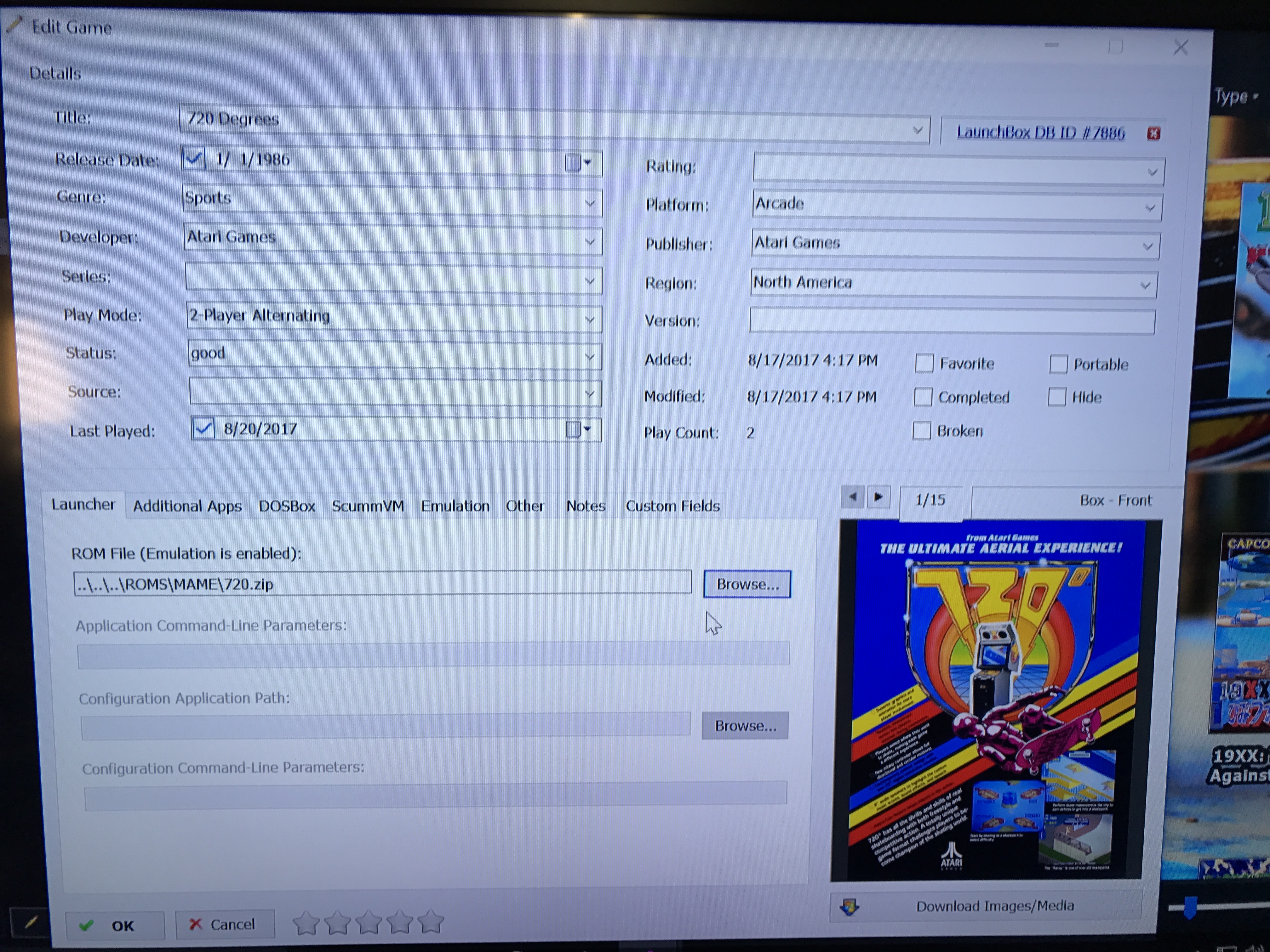Viewport: 1270px width, 952px height.
Task: Click Browse next to ROM File
Action: (747, 584)
